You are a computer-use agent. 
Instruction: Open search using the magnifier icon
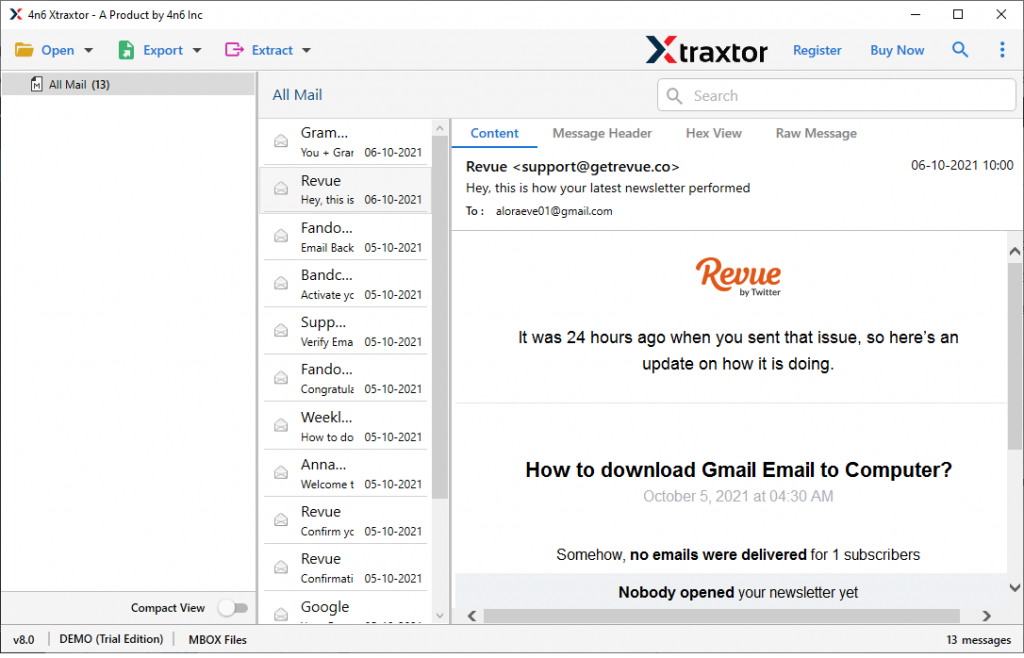click(x=959, y=49)
